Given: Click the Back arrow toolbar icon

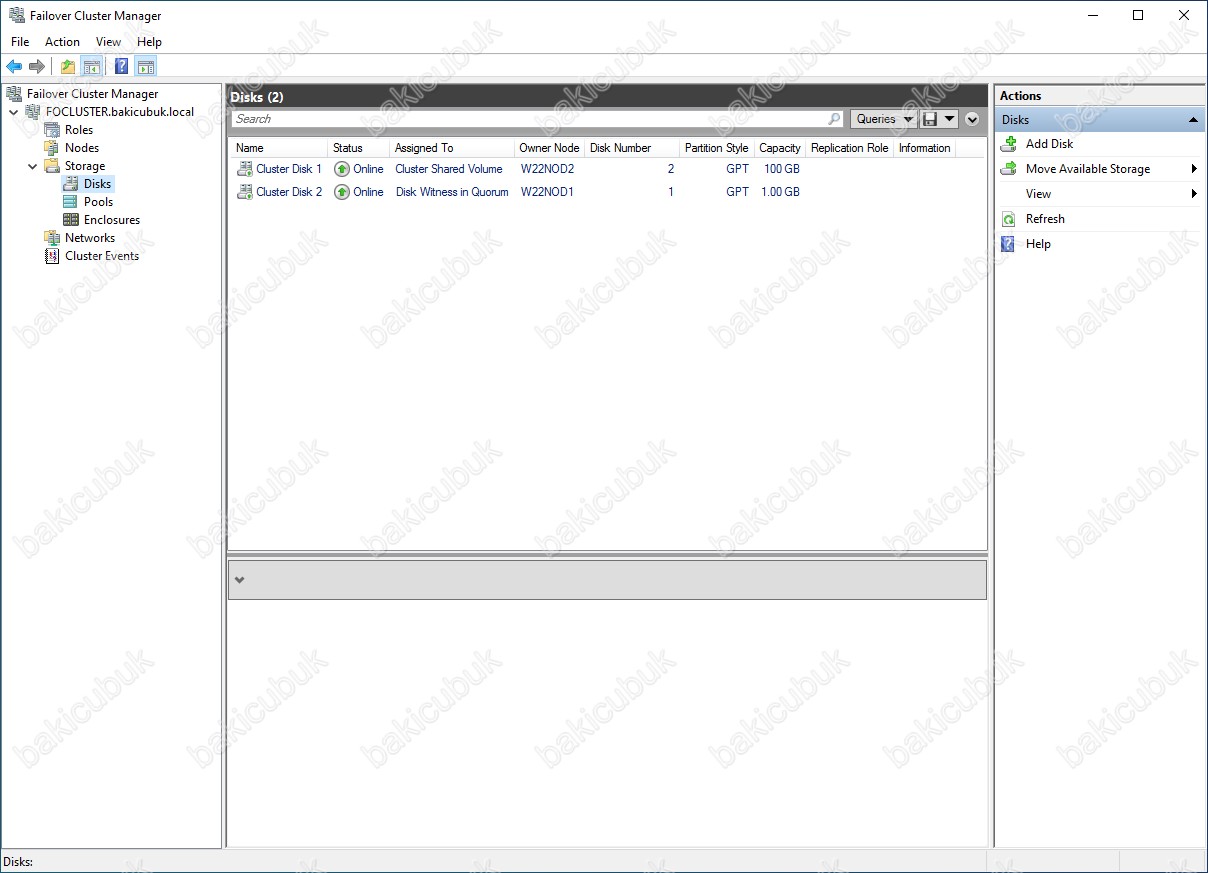Looking at the screenshot, I should pos(14,67).
